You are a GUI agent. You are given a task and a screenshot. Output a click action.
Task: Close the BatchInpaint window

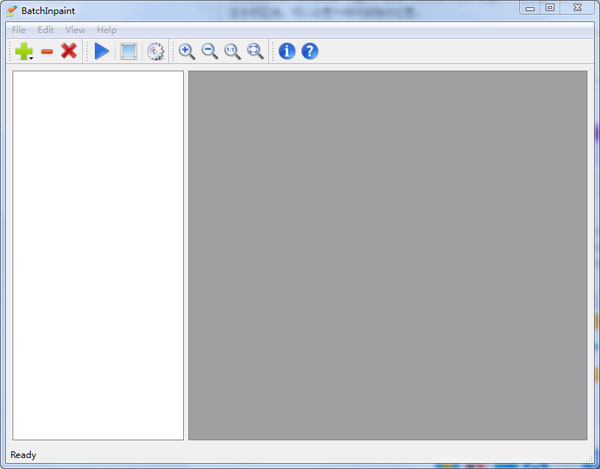click(x=577, y=8)
